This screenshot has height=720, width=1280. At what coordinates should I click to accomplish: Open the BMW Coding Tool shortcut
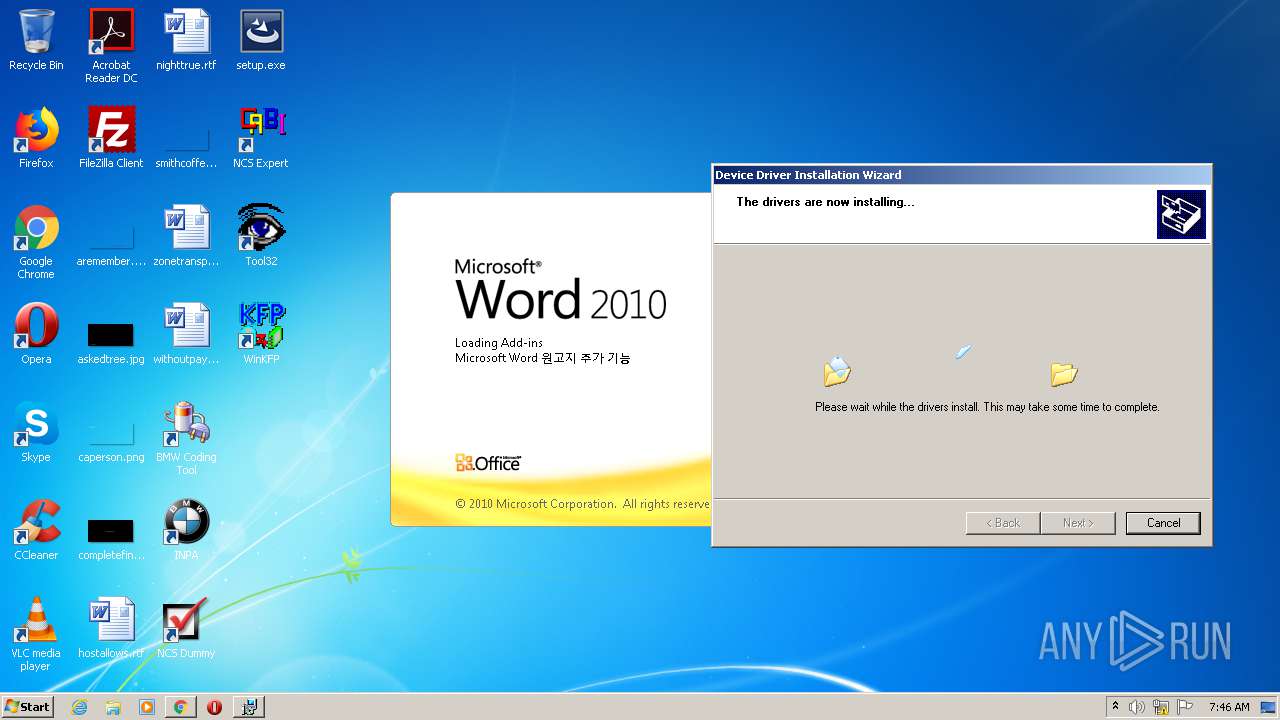pyautogui.click(x=186, y=438)
